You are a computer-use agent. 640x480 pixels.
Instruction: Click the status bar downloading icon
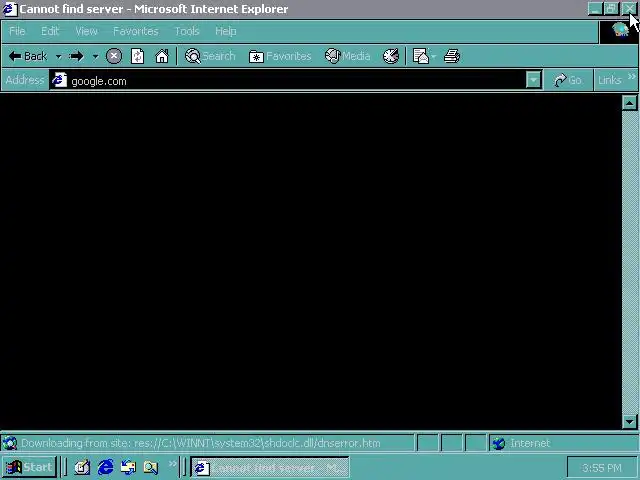click(x=10, y=443)
